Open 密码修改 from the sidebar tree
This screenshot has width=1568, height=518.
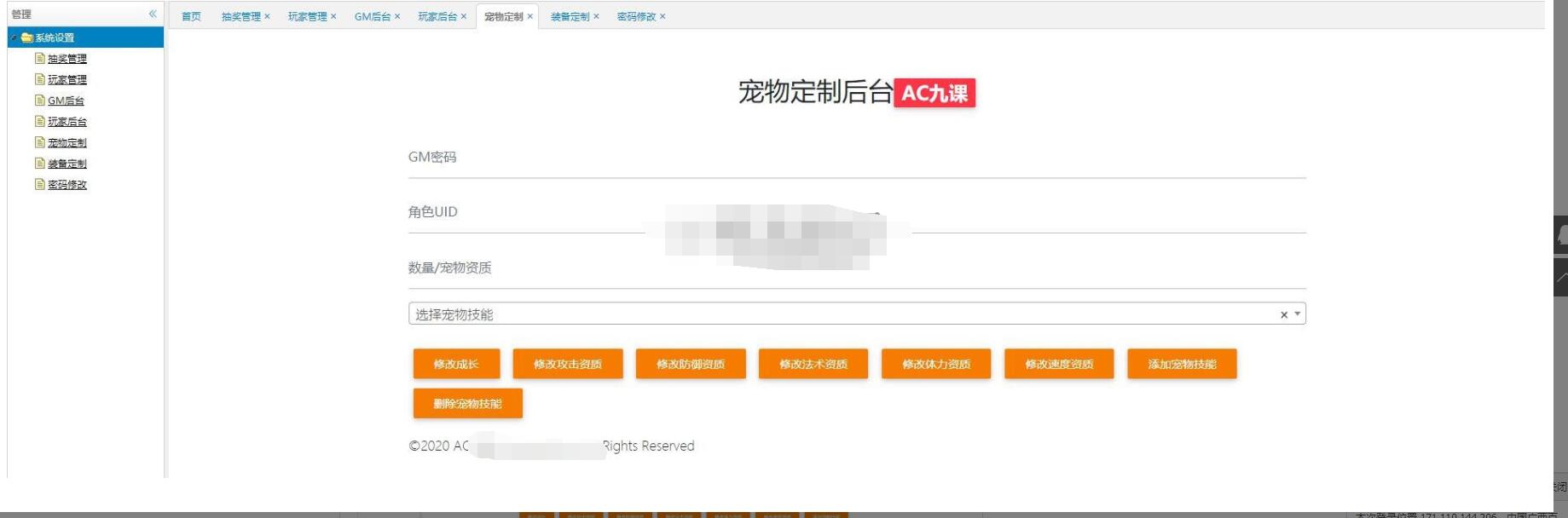[x=67, y=184]
